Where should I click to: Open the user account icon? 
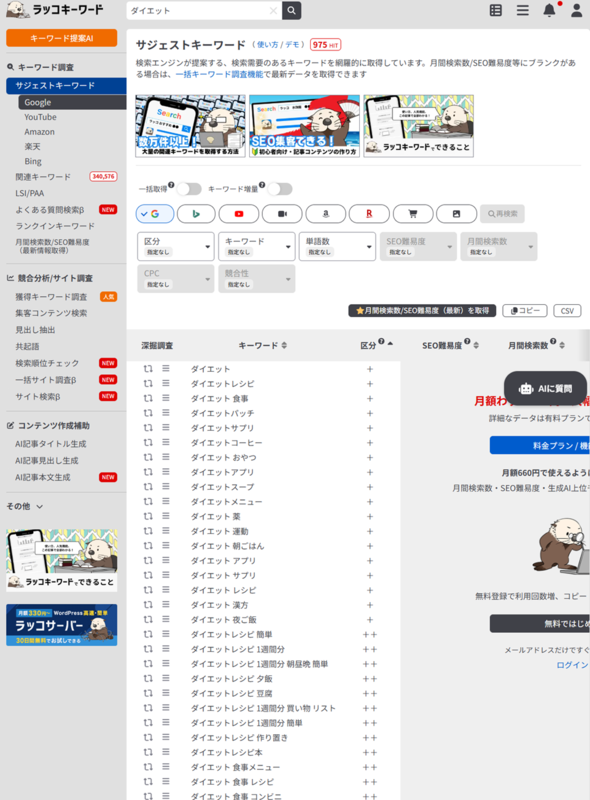(577, 10)
